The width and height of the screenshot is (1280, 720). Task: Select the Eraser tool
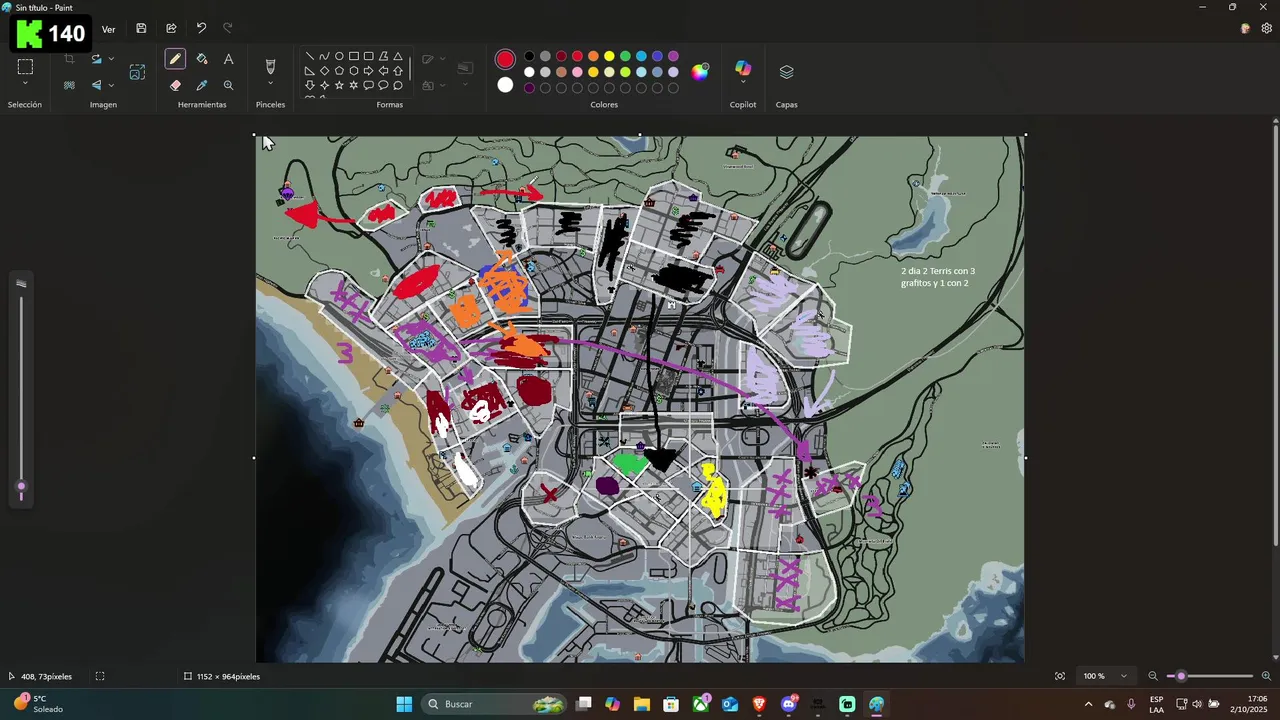click(x=175, y=85)
